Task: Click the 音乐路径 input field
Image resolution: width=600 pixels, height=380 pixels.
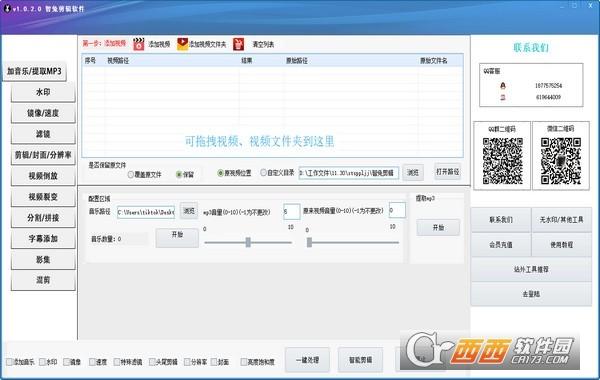Action: click(x=146, y=212)
